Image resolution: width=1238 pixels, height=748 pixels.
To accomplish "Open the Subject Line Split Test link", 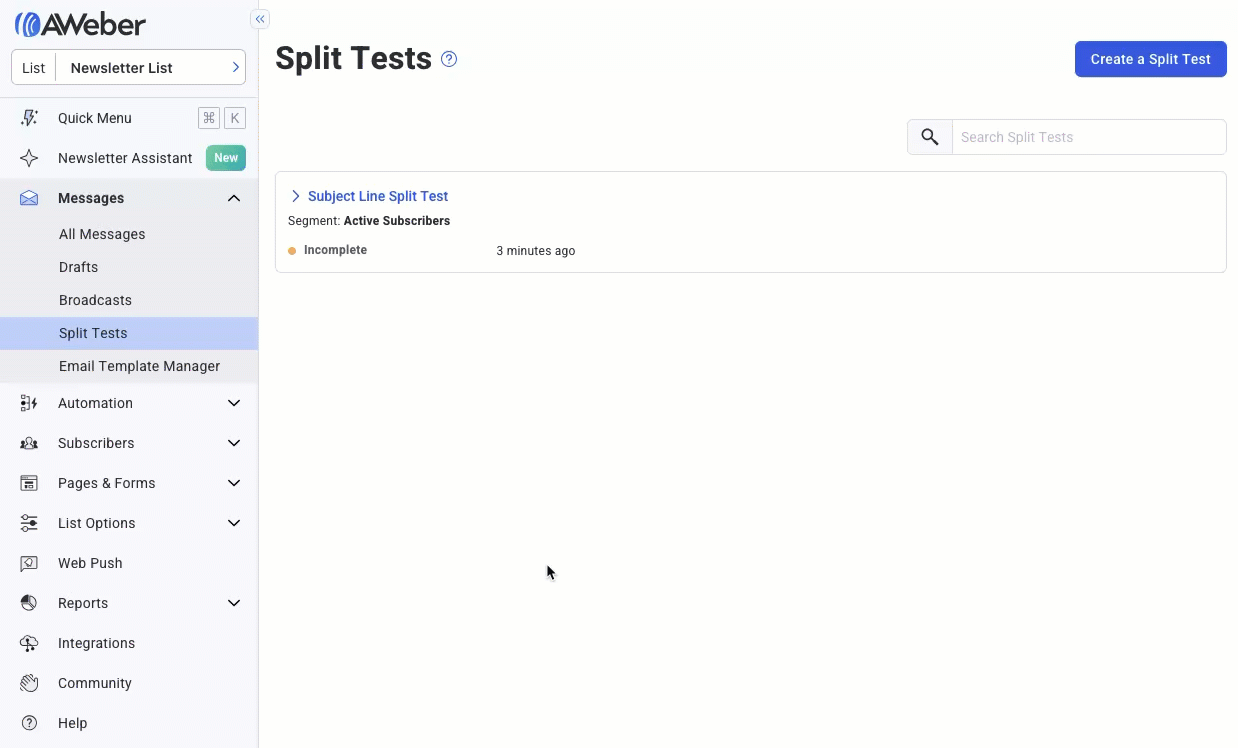I will 377,196.
